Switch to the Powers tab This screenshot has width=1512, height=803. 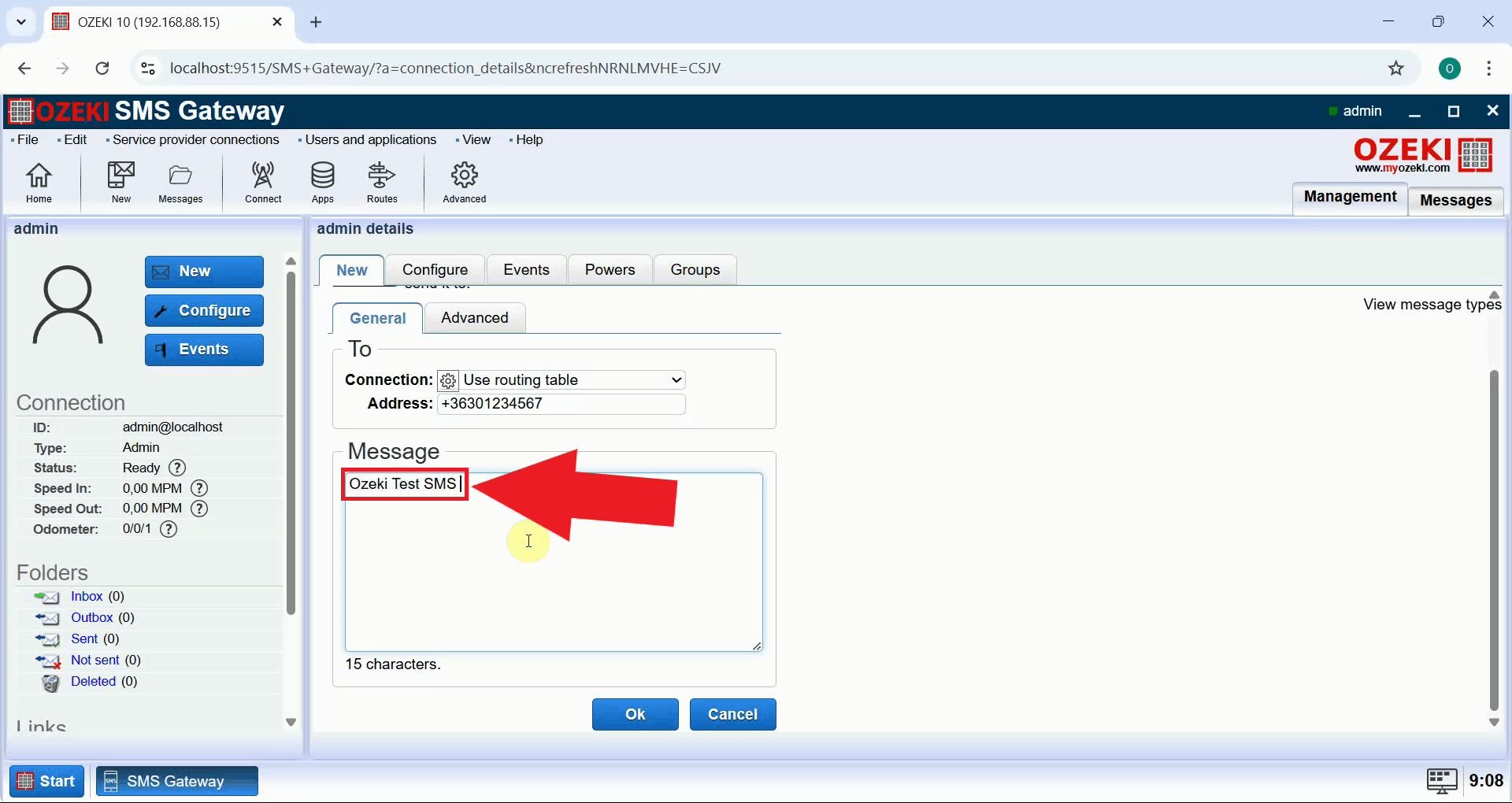pyautogui.click(x=610, y=270)
